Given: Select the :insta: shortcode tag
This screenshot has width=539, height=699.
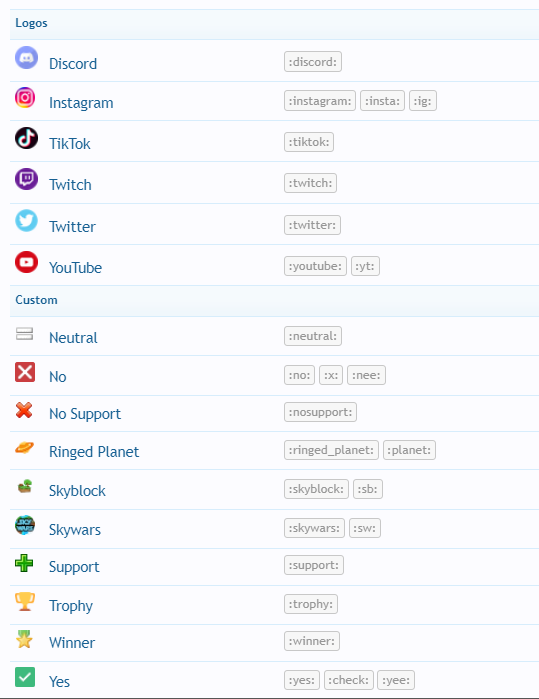Looking at the screenshot, I should coord(383,101).
